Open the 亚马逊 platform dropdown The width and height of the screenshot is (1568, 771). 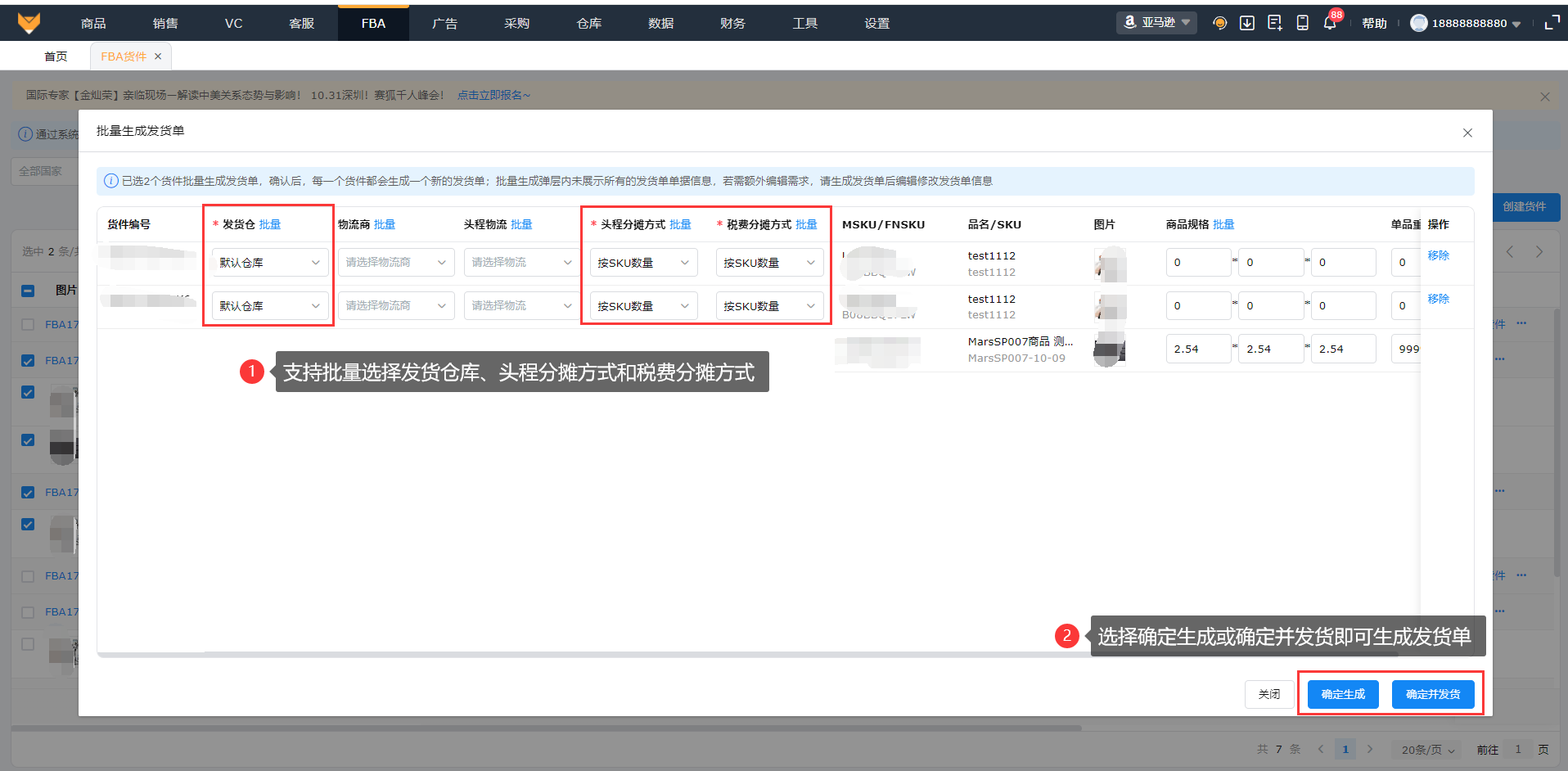pos(1156,23)
